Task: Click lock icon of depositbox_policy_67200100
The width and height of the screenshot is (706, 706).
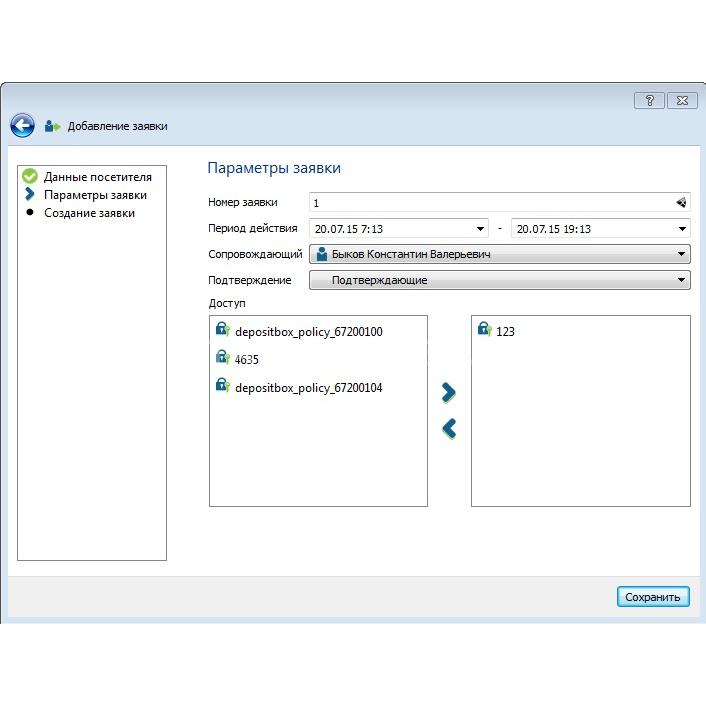Action: tap(222, 330)
